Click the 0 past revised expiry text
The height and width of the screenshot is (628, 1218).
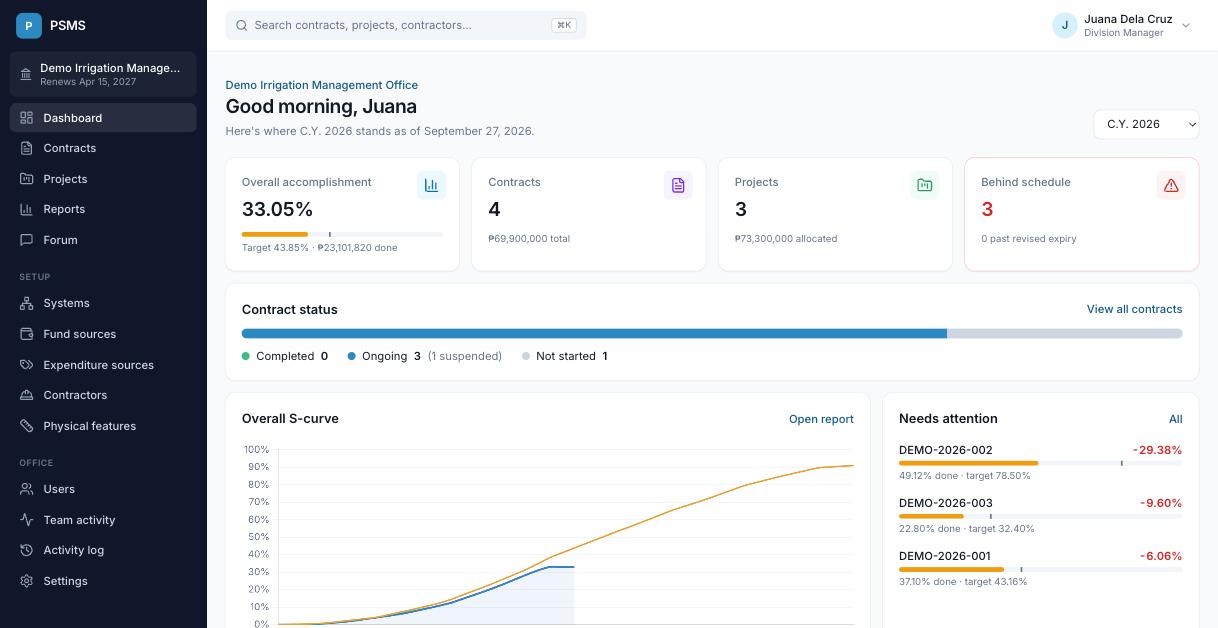click(x=1029, y=239)
